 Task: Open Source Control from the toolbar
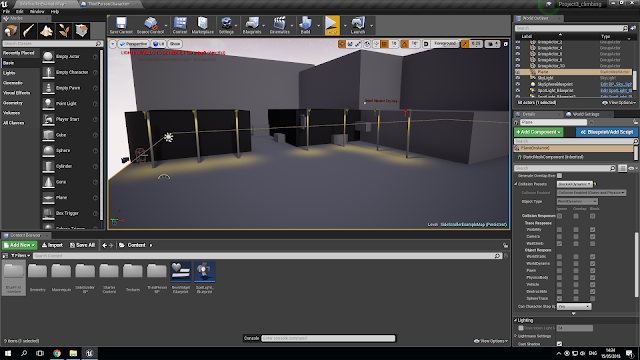150,25
